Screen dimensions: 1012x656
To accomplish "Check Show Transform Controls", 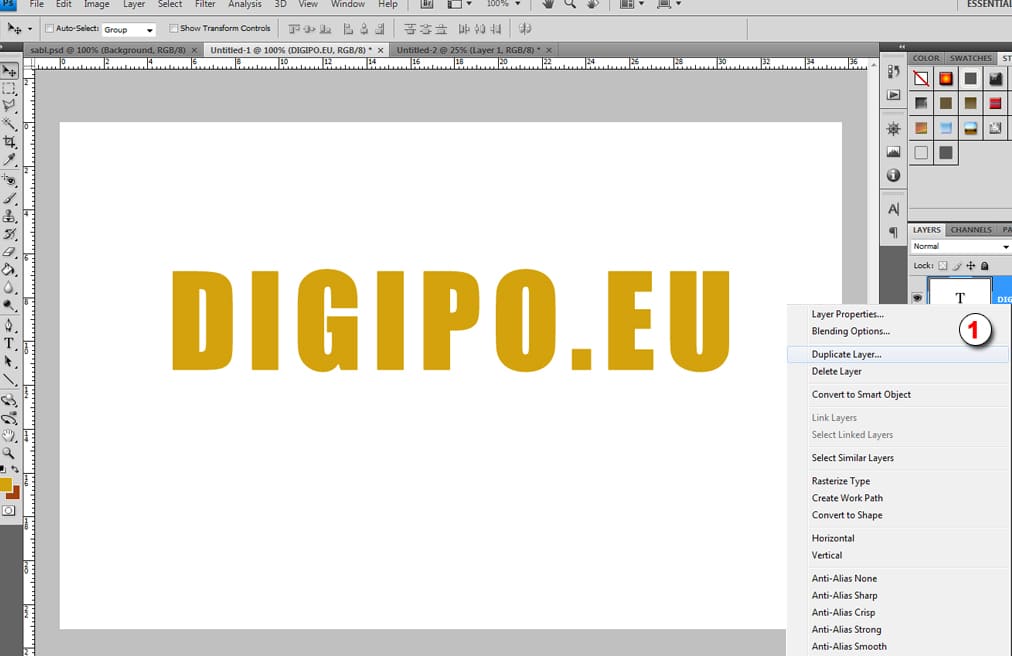I will point(174,29).
